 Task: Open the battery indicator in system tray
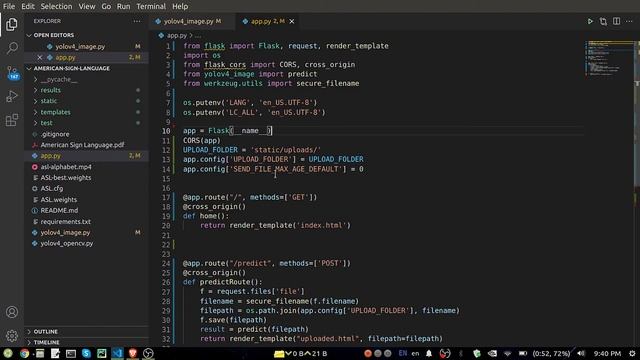point(523,353)
